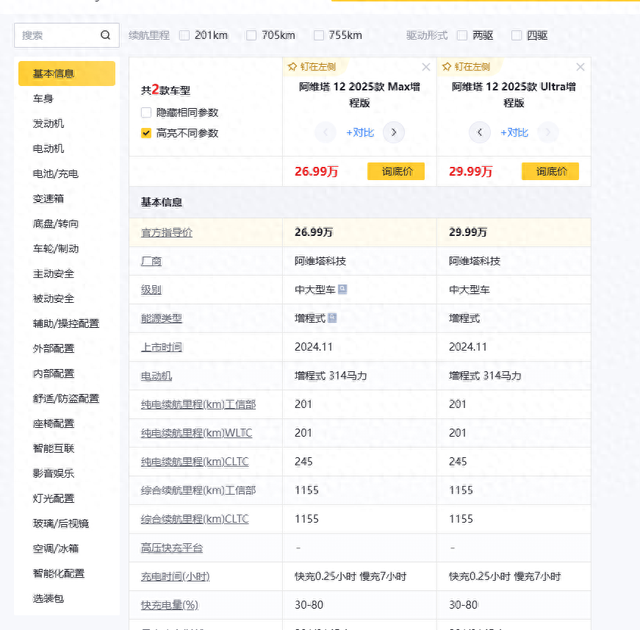640x630 pixels.
Task: Click +对比 under Ultra增程版
Action: (514, 133)
